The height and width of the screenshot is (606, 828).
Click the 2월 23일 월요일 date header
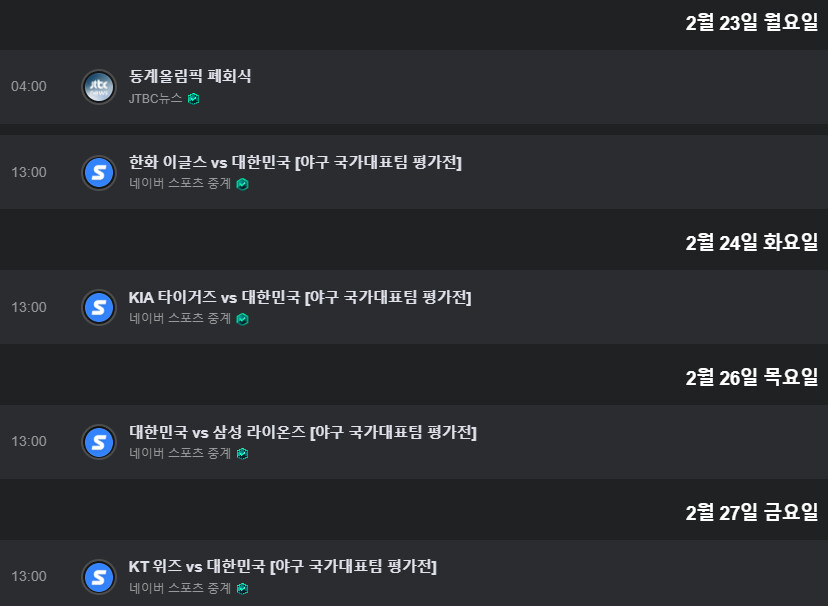pyautogui.click(x=751, y=22)
